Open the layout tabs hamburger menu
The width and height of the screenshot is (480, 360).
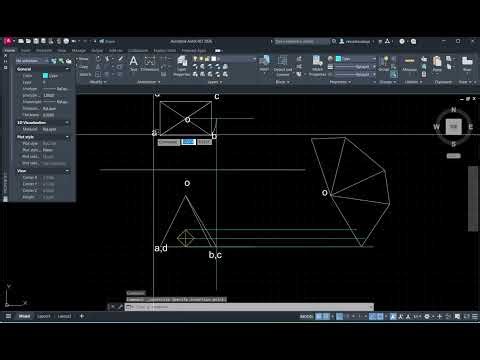[8, 316]
